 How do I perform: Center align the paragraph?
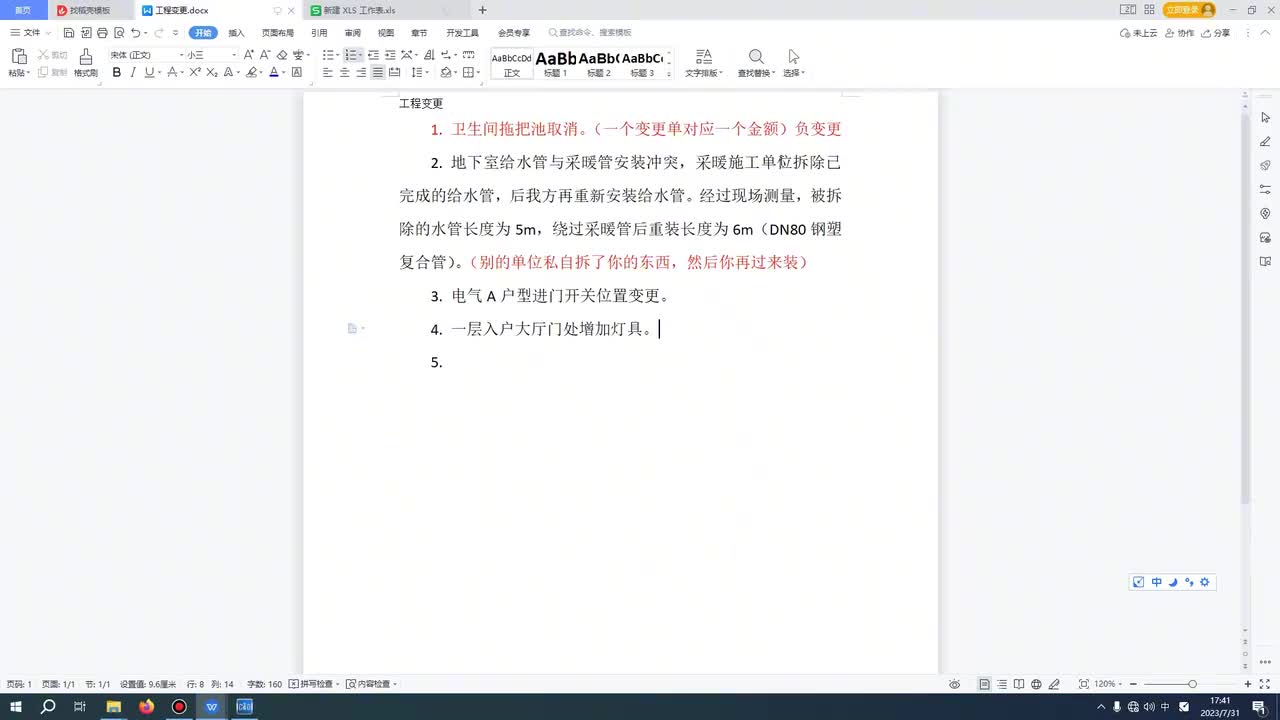point(345,73)
